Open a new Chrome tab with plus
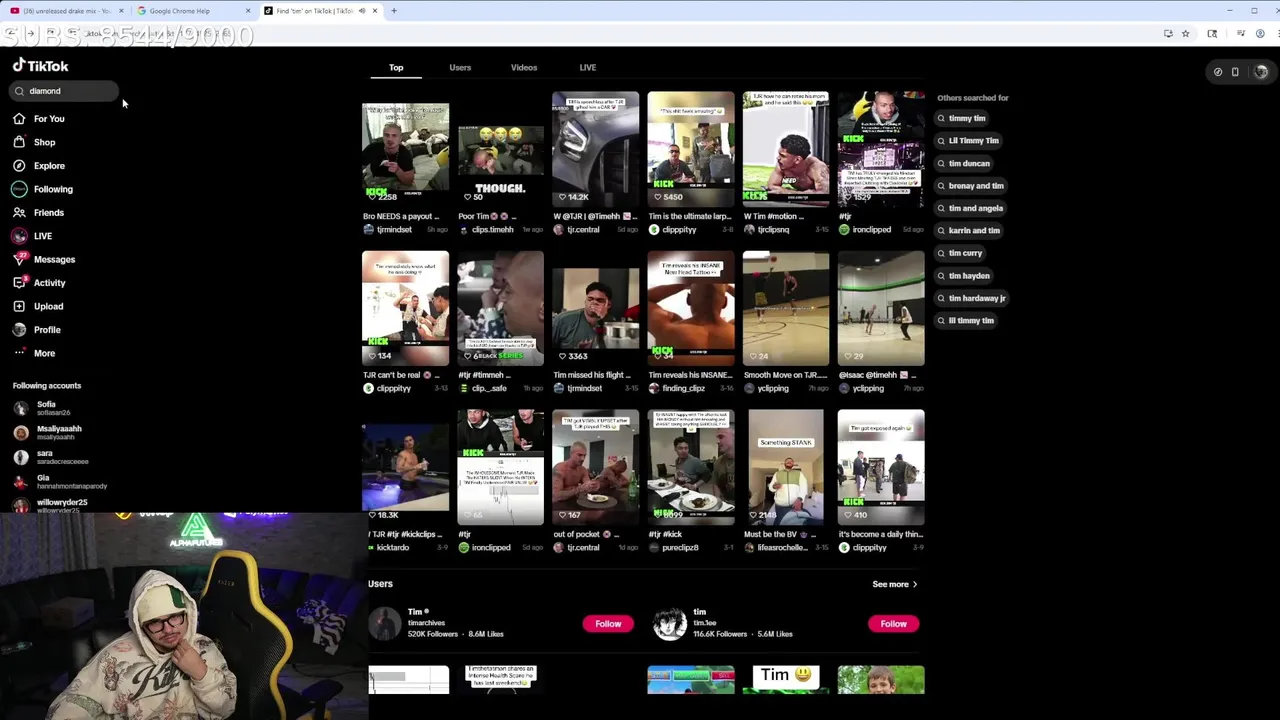1280x720 pixels. (394, 11)
